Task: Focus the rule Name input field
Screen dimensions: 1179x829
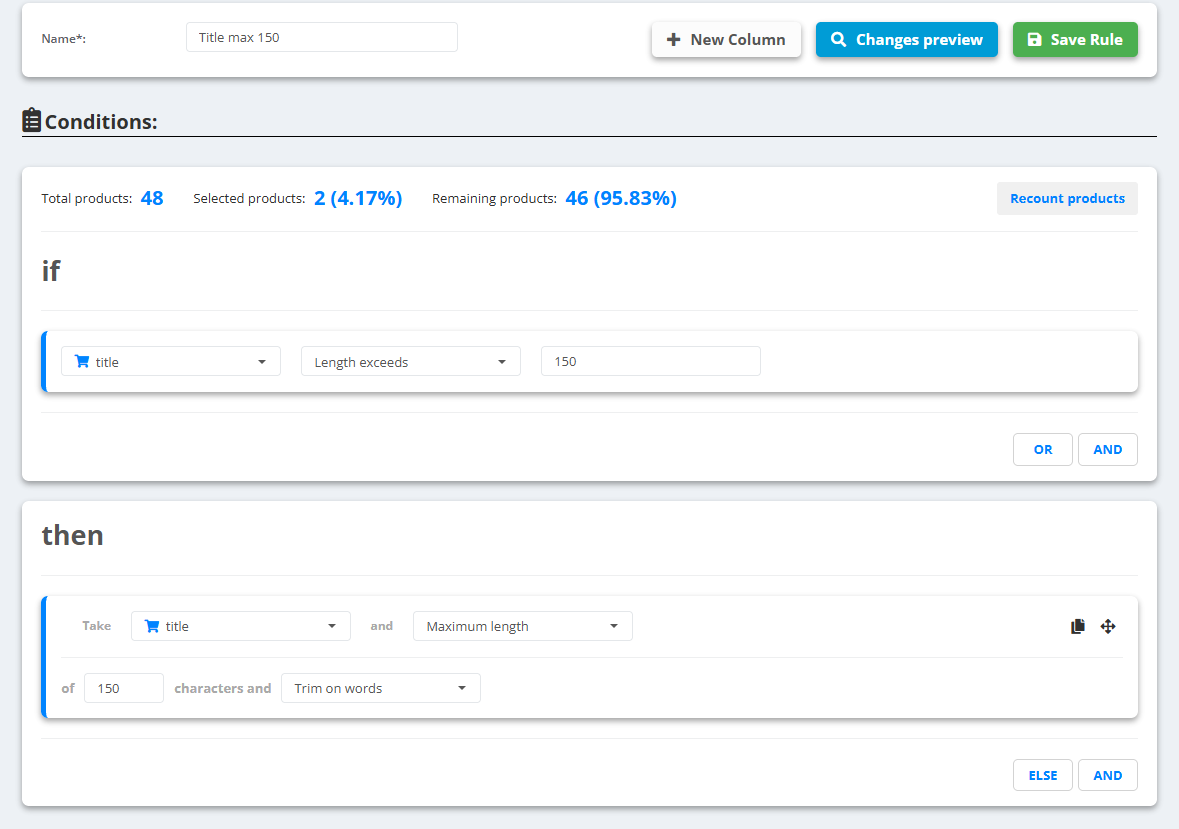Action: (322, 37)
